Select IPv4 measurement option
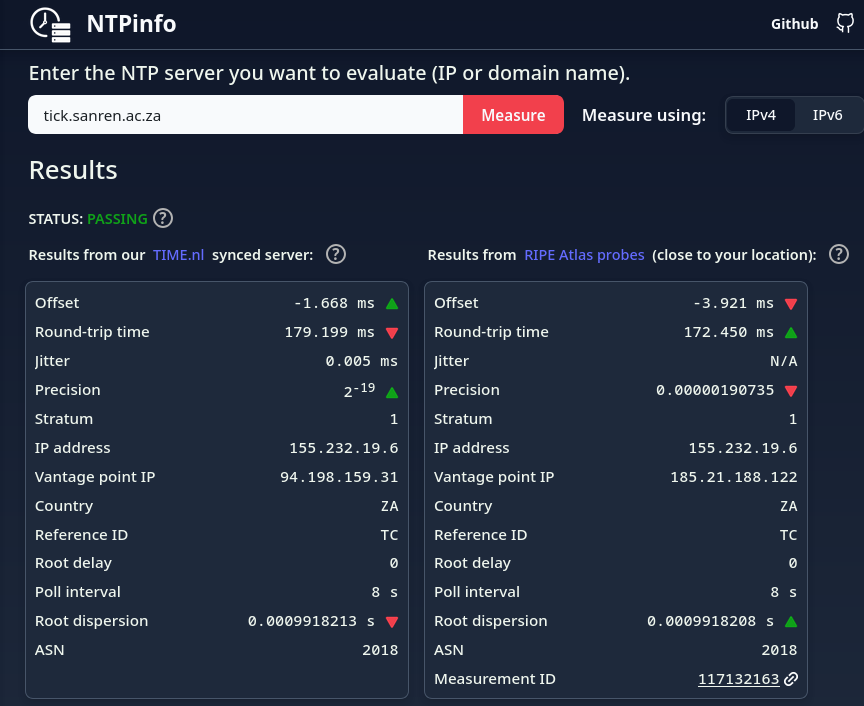Viewport: 864px width, 706px height. [760, 115]
